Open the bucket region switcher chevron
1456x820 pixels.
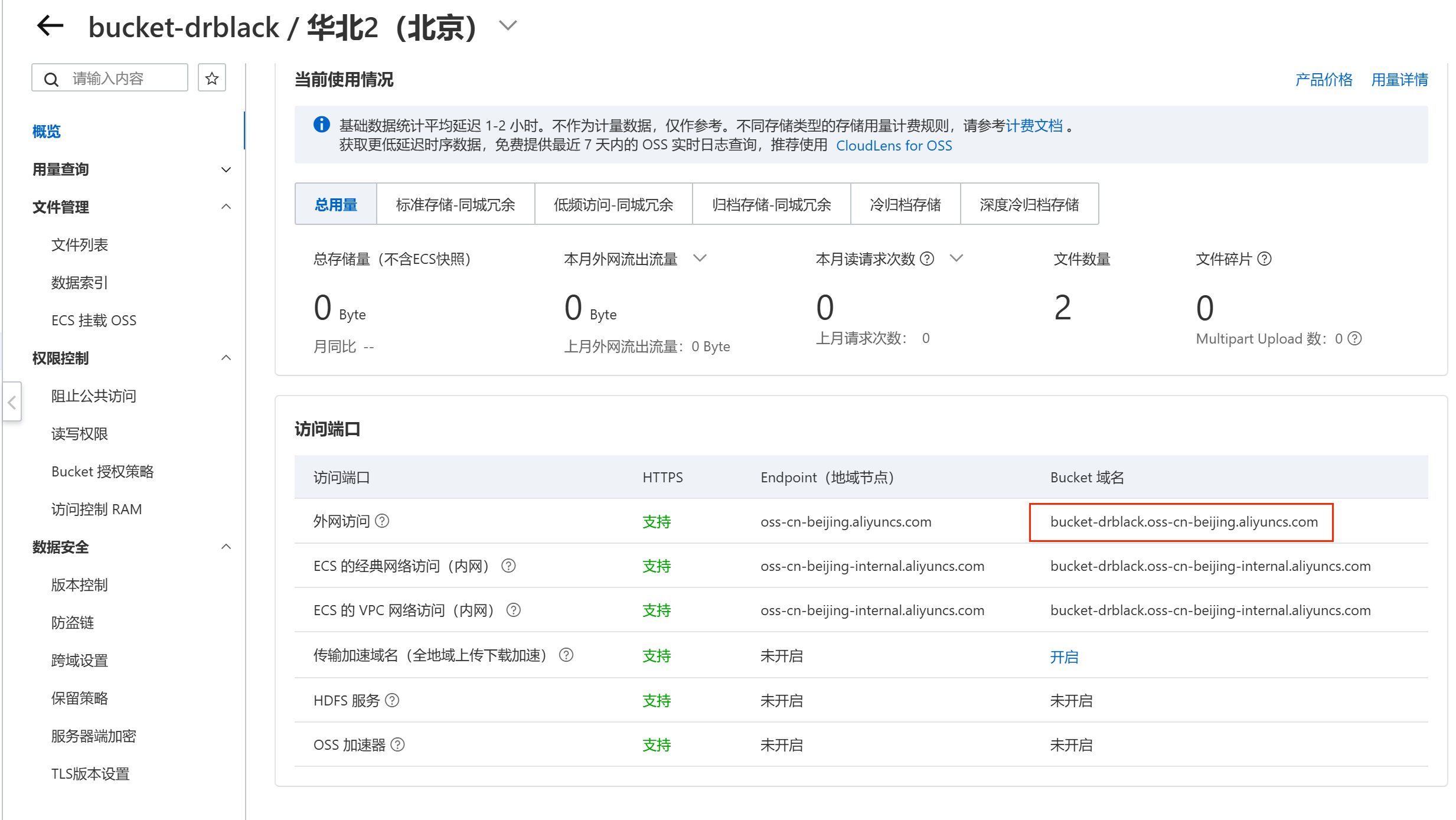point(508,25)
